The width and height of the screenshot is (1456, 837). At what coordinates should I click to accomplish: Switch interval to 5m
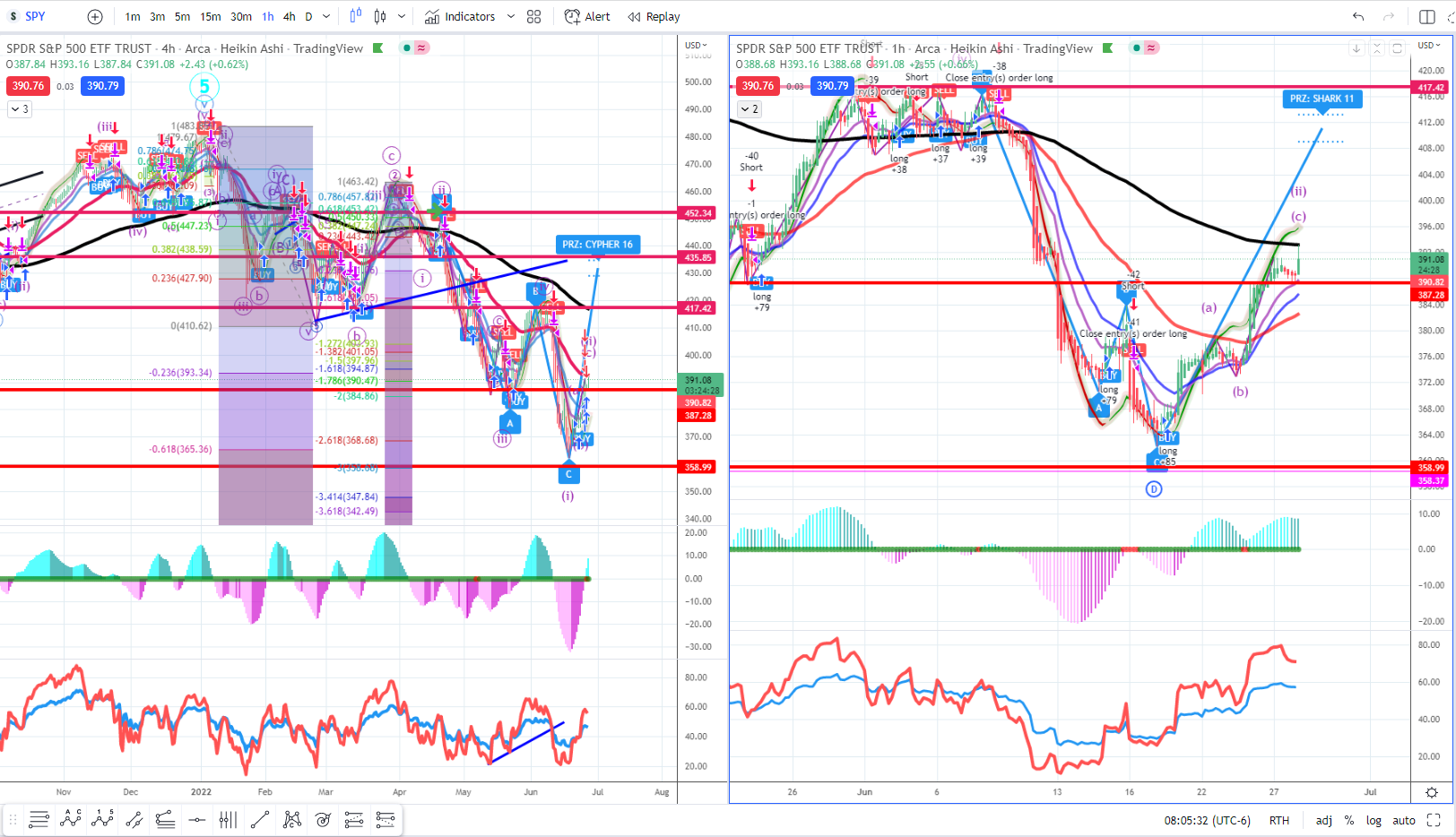[x=182, y=16]
